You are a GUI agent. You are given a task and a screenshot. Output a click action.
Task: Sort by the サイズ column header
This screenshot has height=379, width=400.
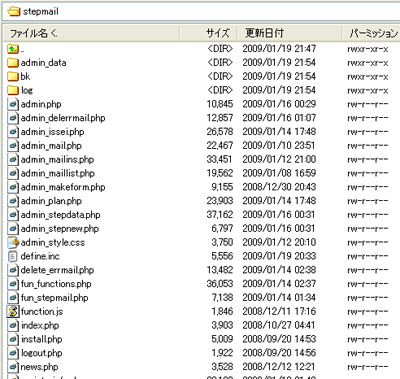tap(208, 33)
